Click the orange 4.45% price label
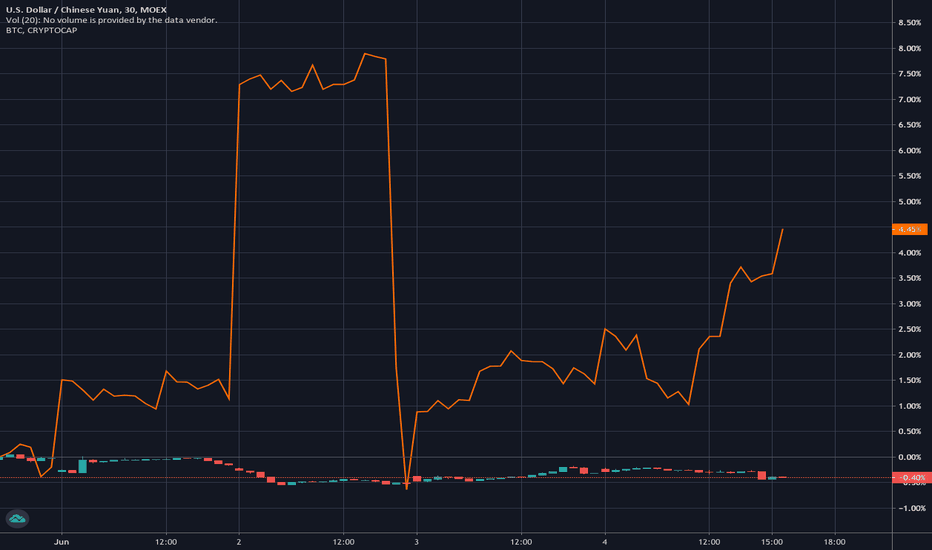Image resolution: width=932 pixels, height=550 pixels. 909,229
